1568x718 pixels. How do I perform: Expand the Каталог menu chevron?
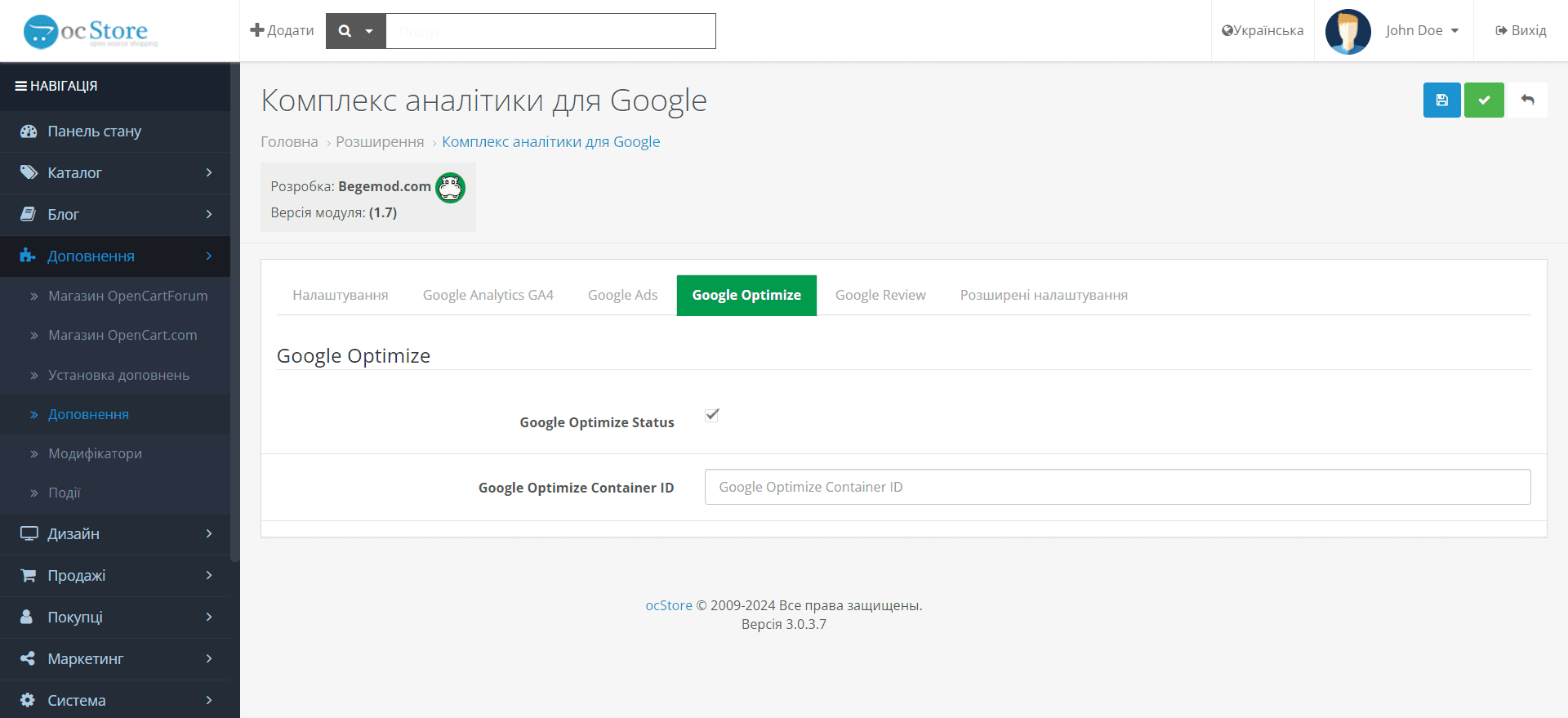pos(209,172)
